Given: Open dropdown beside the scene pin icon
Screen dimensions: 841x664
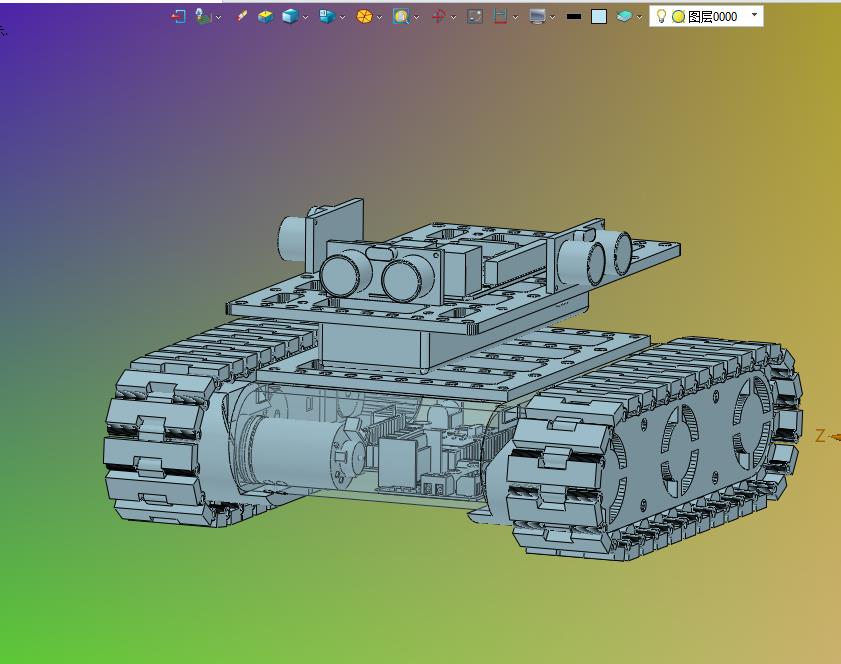Looking at the screenshot, I should (x=218, y=17).
